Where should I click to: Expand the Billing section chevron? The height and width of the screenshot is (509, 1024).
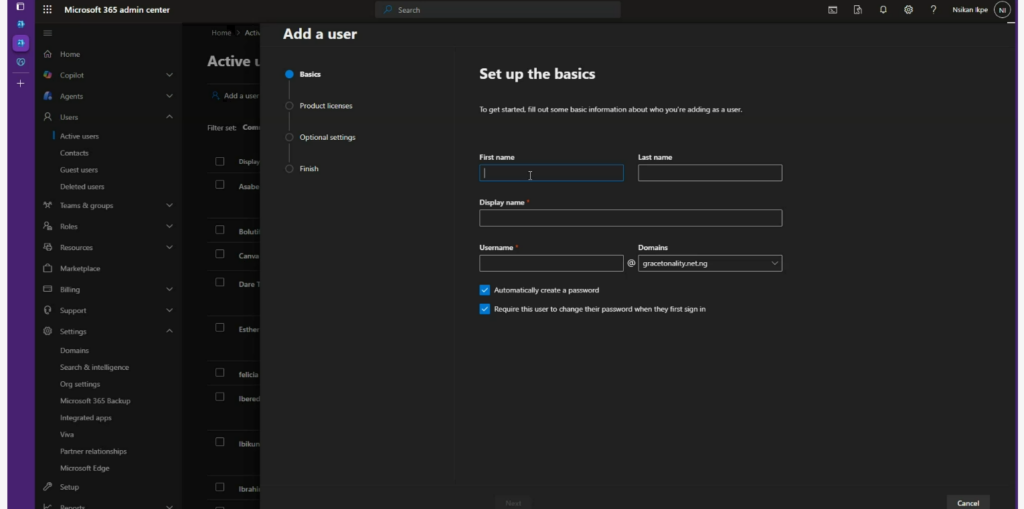pos(169,289)
